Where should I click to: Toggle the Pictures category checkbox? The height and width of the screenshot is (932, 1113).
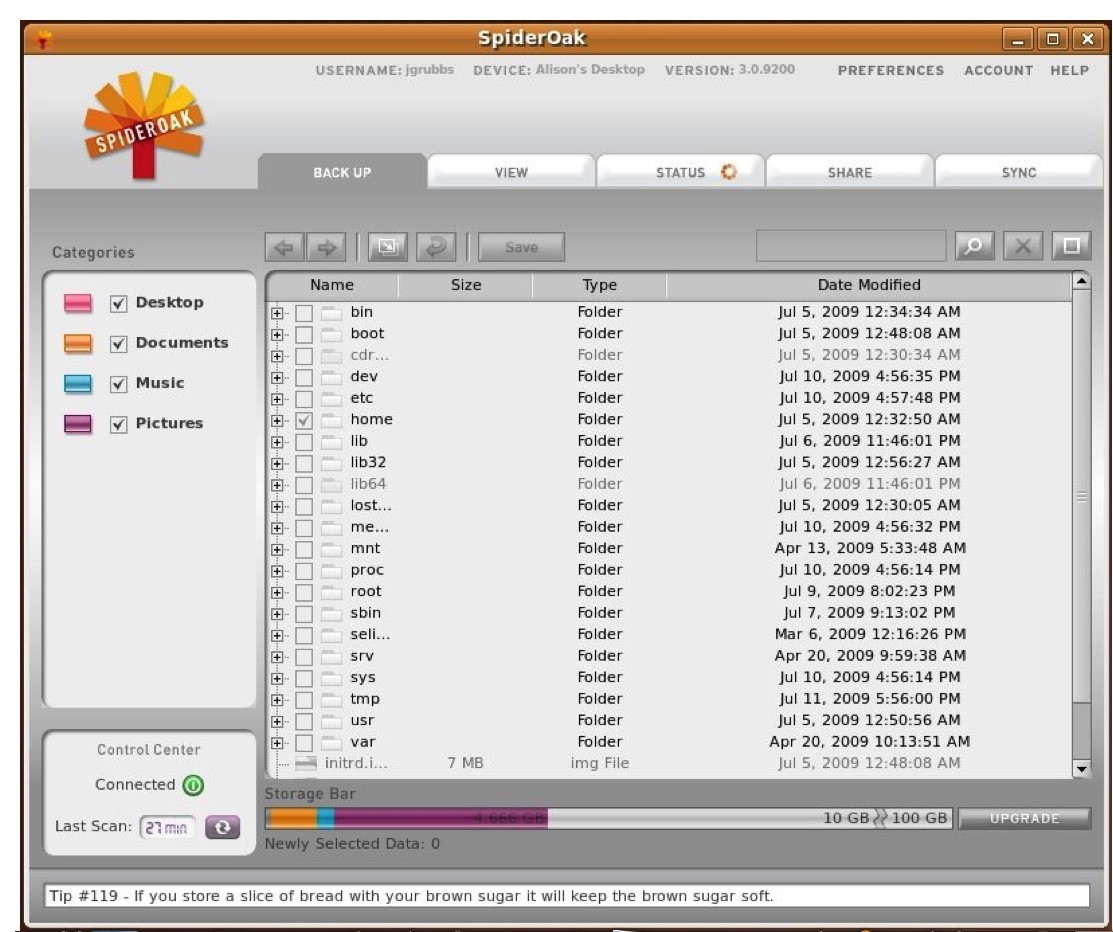point(119,424)
